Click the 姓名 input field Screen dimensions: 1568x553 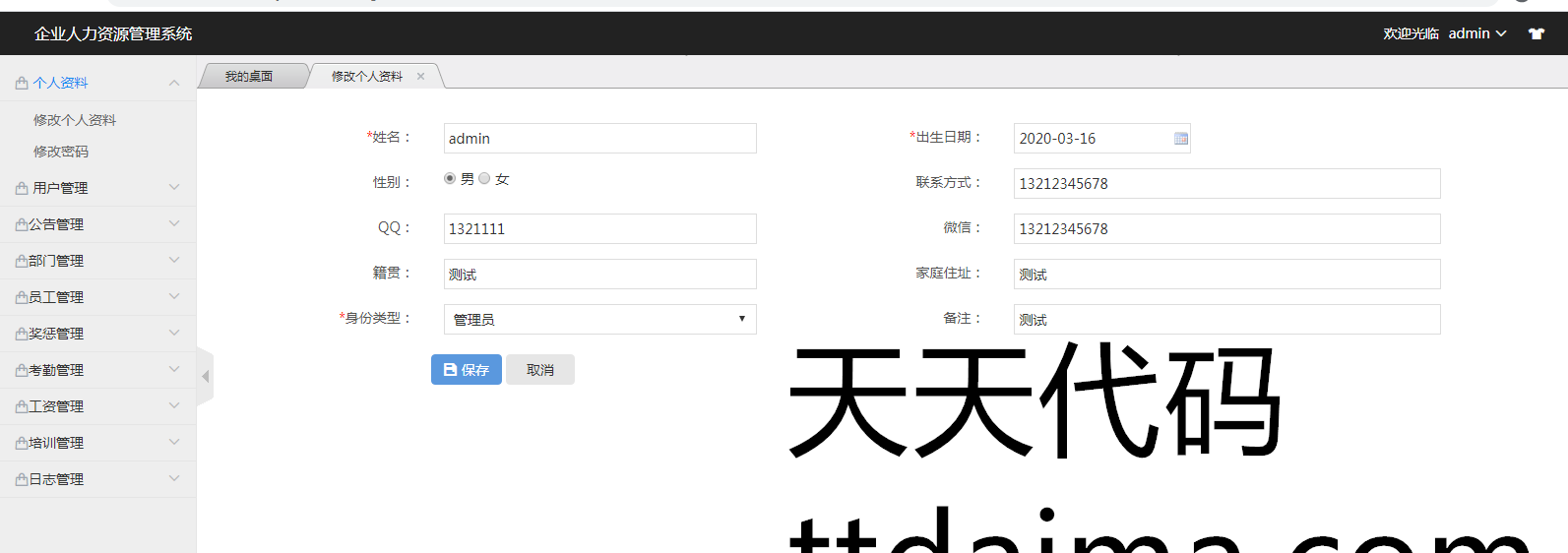coord(599,139)
